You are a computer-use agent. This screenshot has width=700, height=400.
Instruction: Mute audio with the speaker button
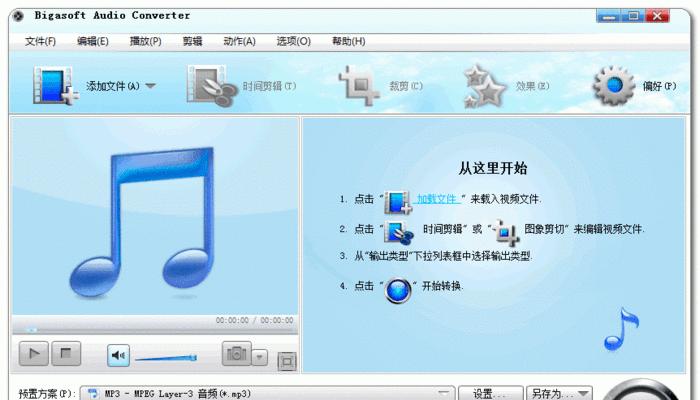click(x=118, y=355)
